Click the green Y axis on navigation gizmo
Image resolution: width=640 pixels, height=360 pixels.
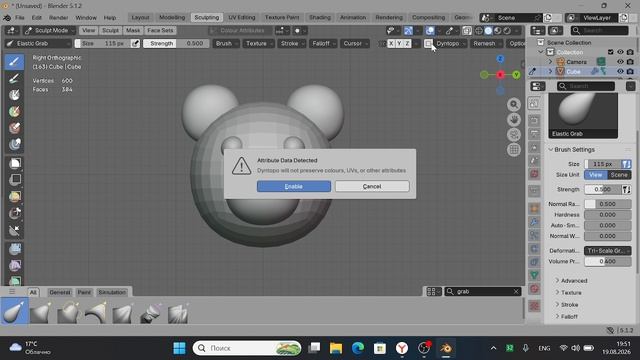coord(516,75)
